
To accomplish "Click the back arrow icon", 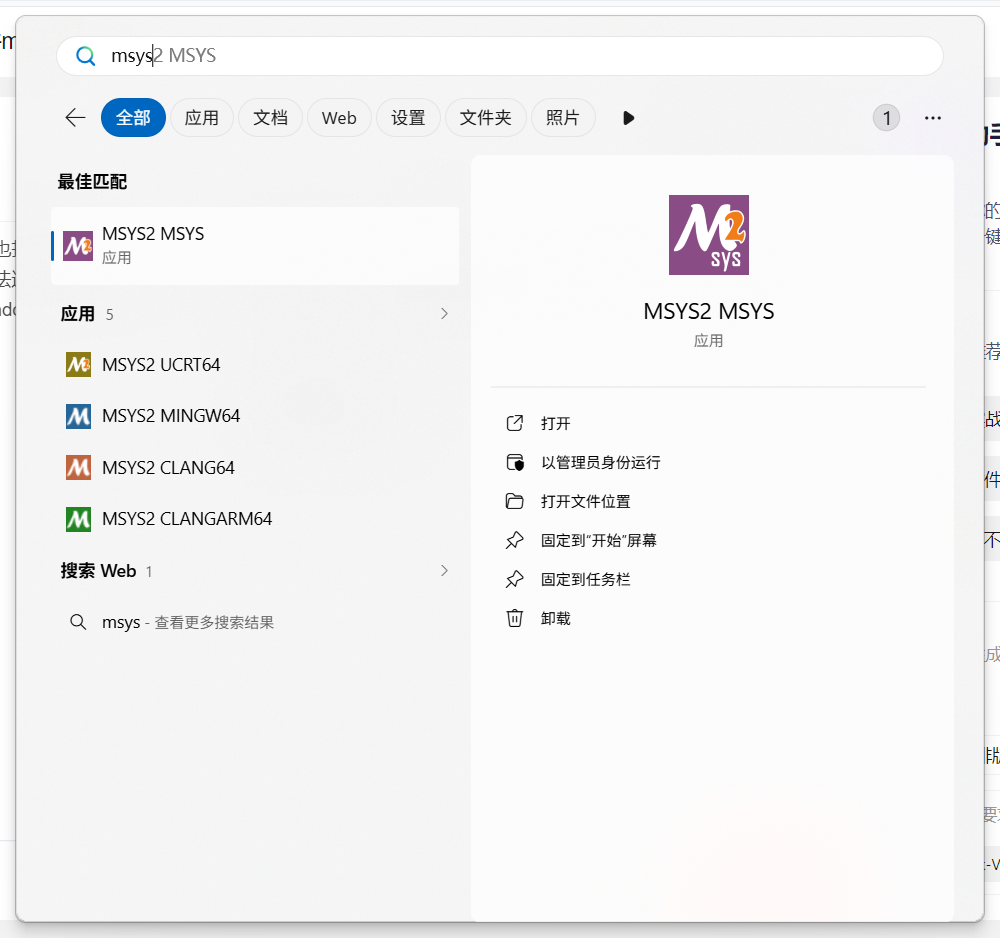I will pos(75,118).
